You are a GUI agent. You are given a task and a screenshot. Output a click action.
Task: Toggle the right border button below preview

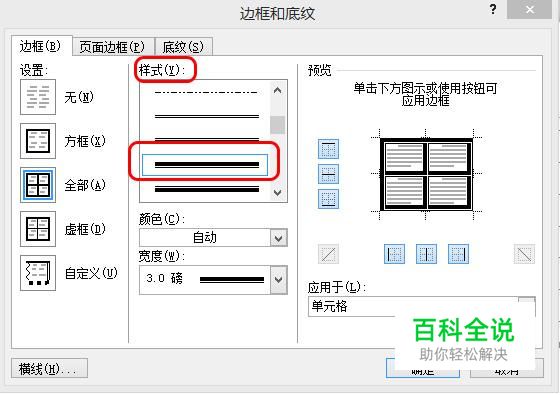click(x=458, y=254)
